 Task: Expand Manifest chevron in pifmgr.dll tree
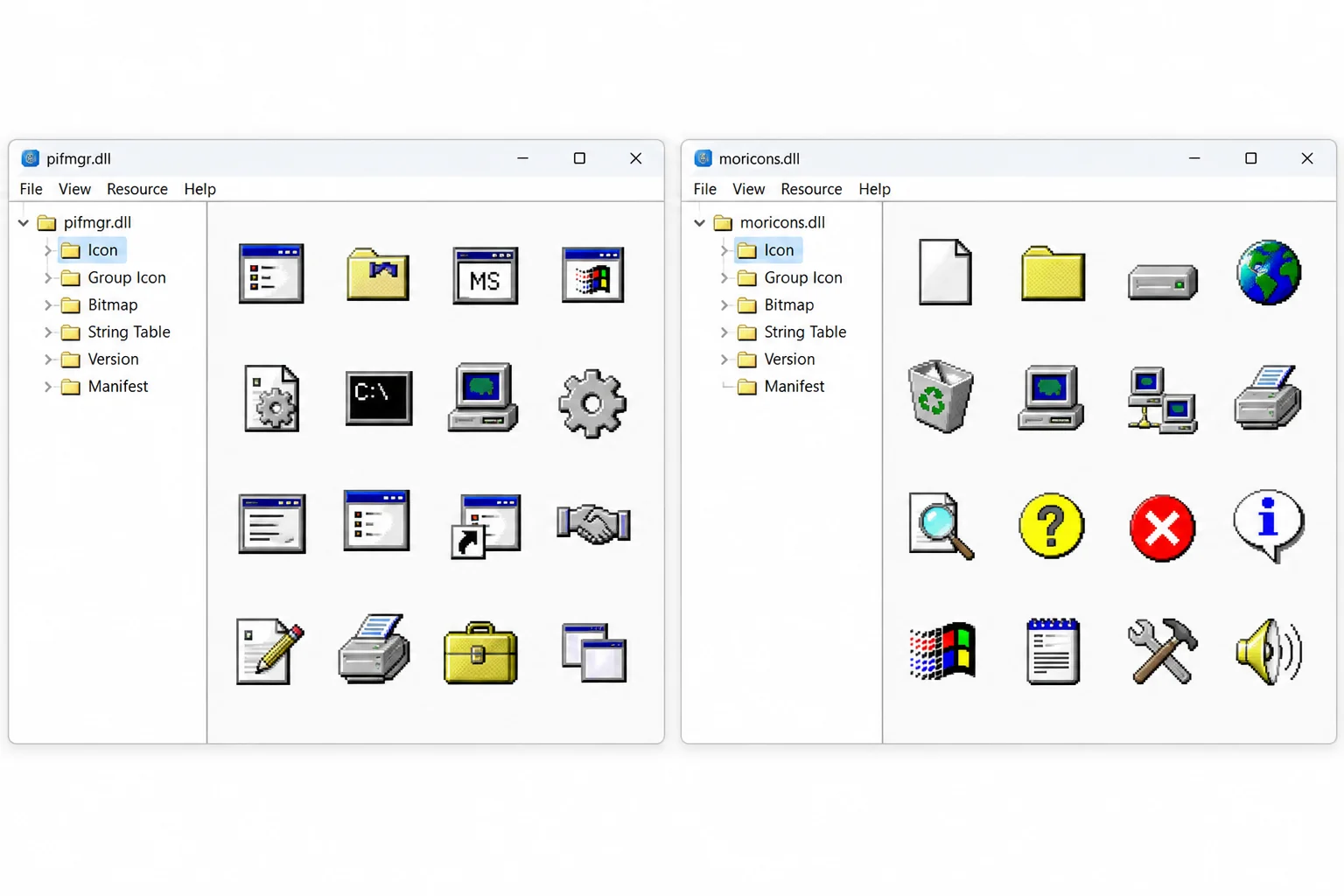tap(48, 387)
